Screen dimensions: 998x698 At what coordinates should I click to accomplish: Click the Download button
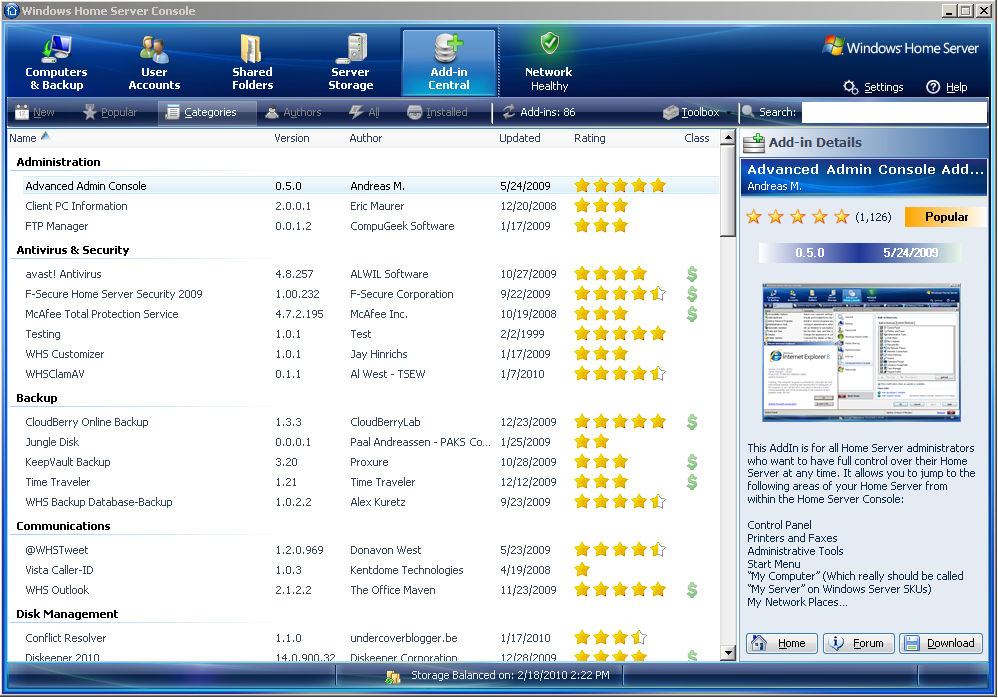tap(940, 643)
